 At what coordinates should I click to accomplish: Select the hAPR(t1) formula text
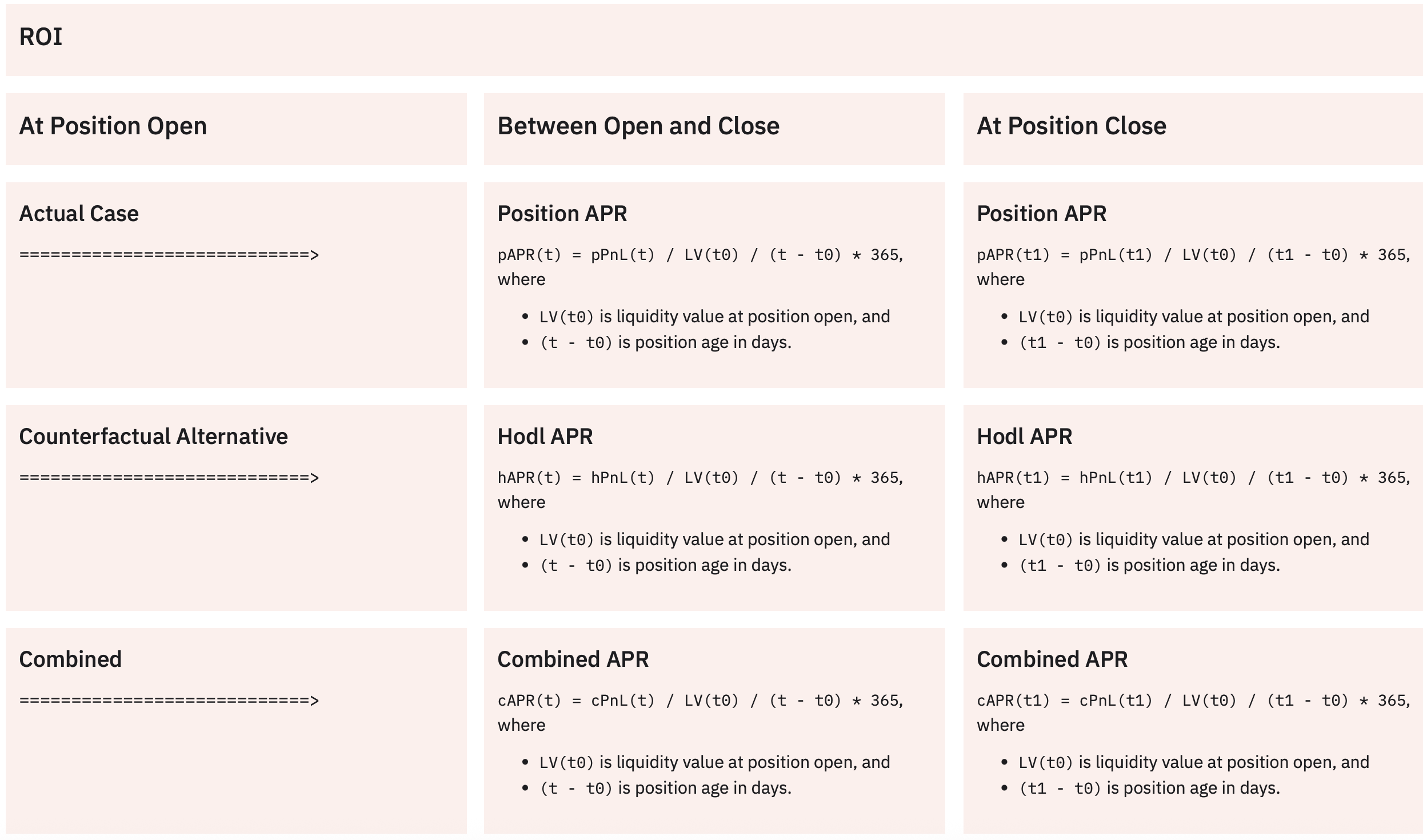(x=1192, y=478)
